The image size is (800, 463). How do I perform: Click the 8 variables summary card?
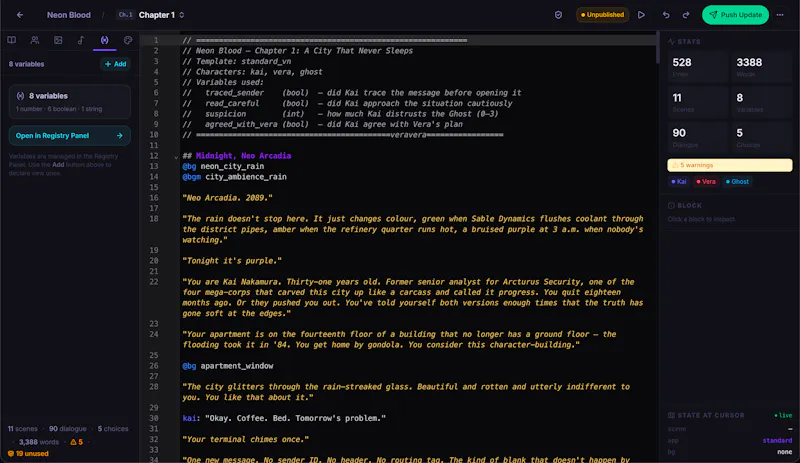(69, 101)
